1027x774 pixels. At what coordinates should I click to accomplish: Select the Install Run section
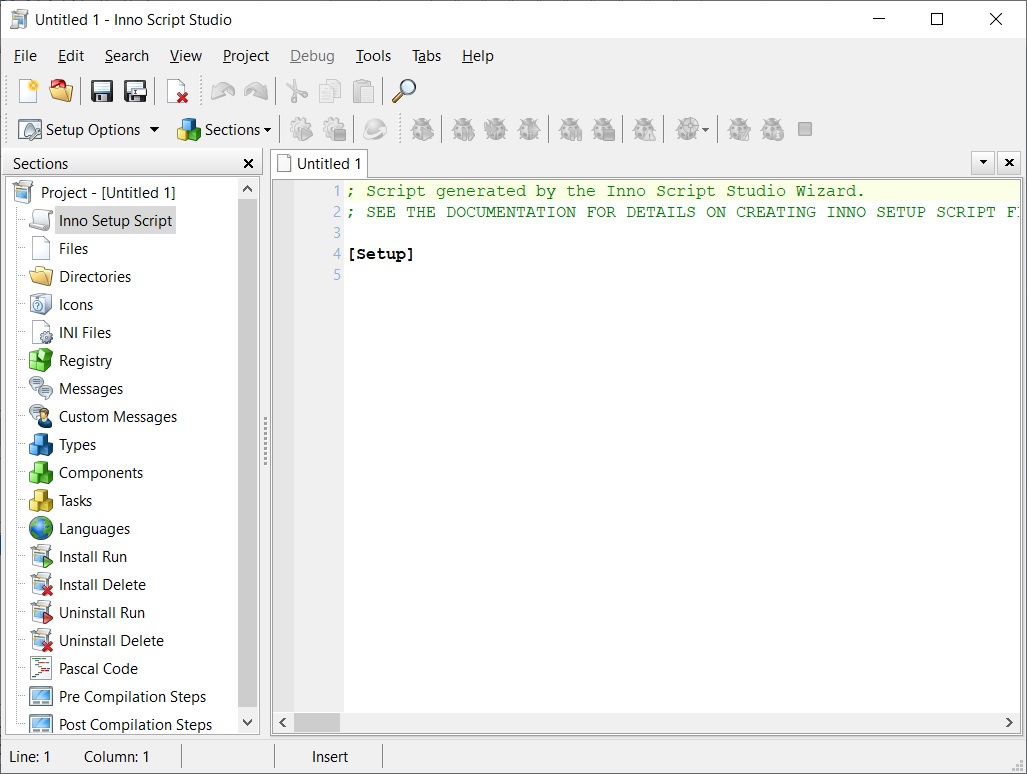tap(93, 557)
